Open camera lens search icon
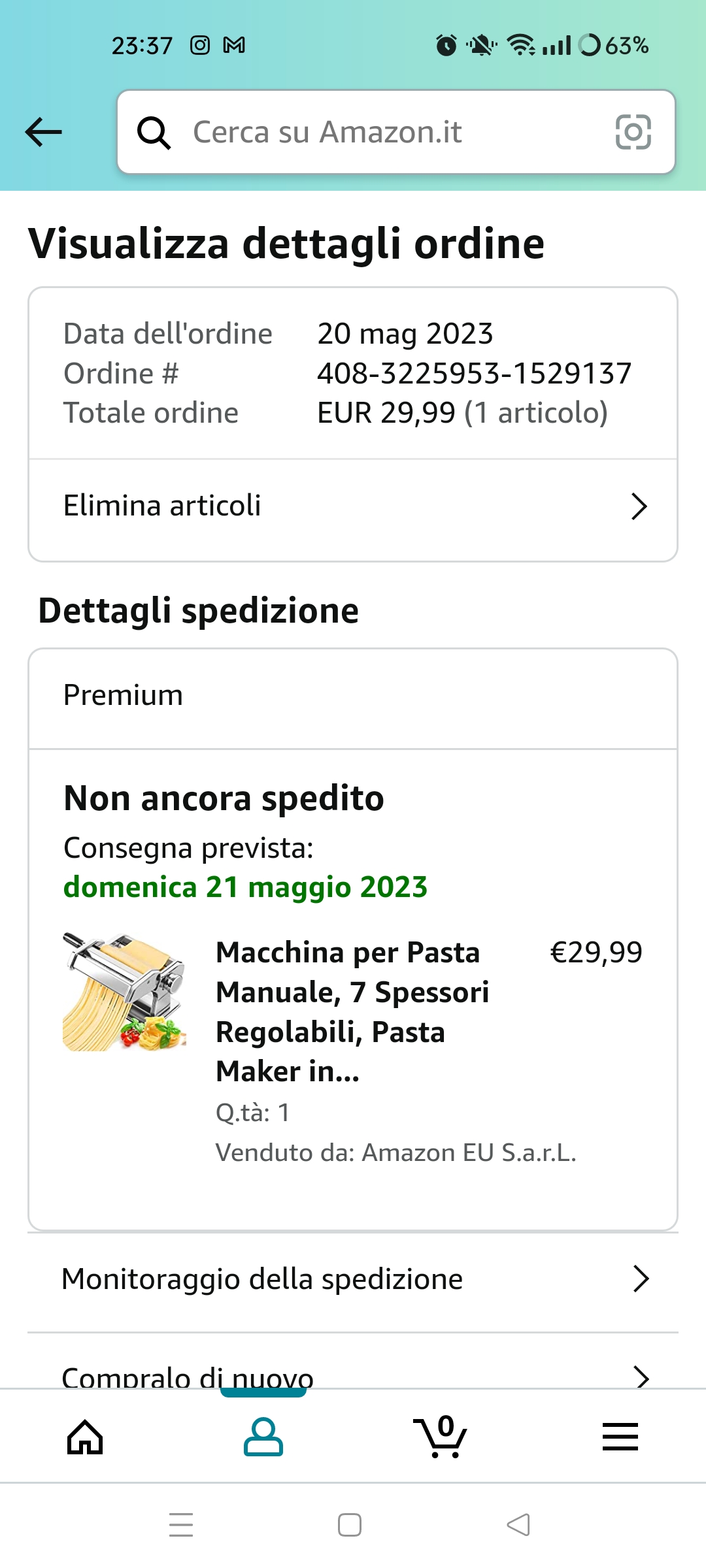Viewport: 706px width, 1568px height. click(633, 132)
